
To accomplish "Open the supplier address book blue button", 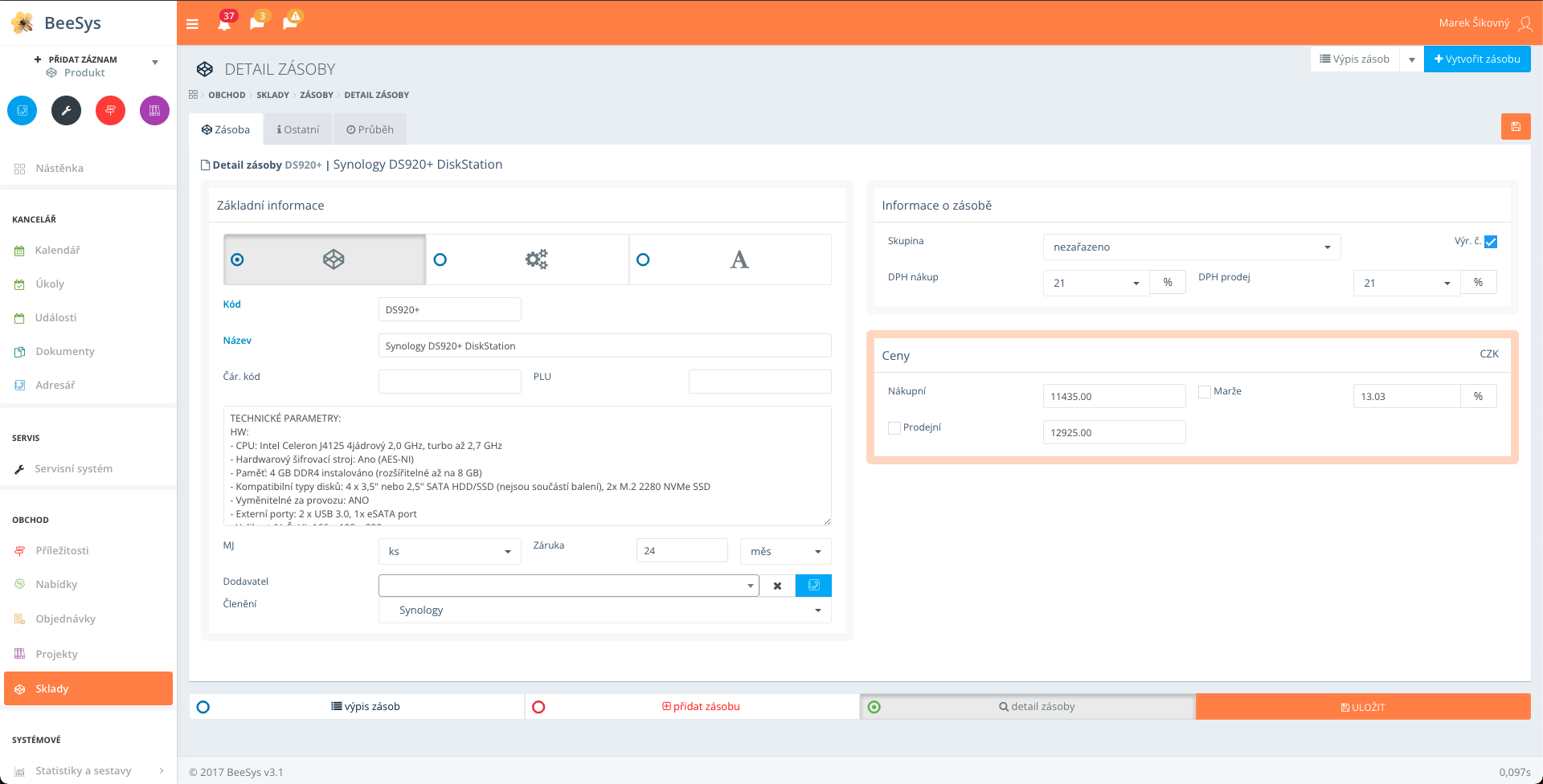I will click(813, 586).
